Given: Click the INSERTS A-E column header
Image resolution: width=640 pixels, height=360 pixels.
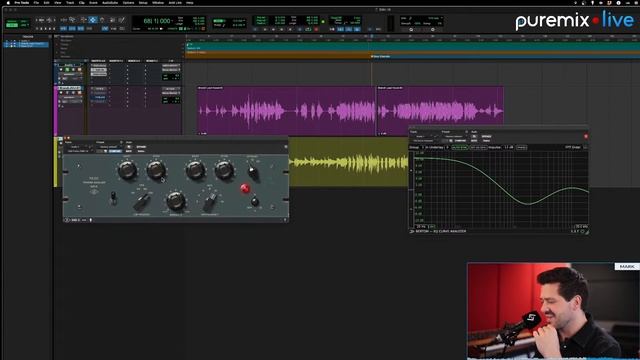Looking at the screenshot, I should pyautogui.click(x=98, y=61).
